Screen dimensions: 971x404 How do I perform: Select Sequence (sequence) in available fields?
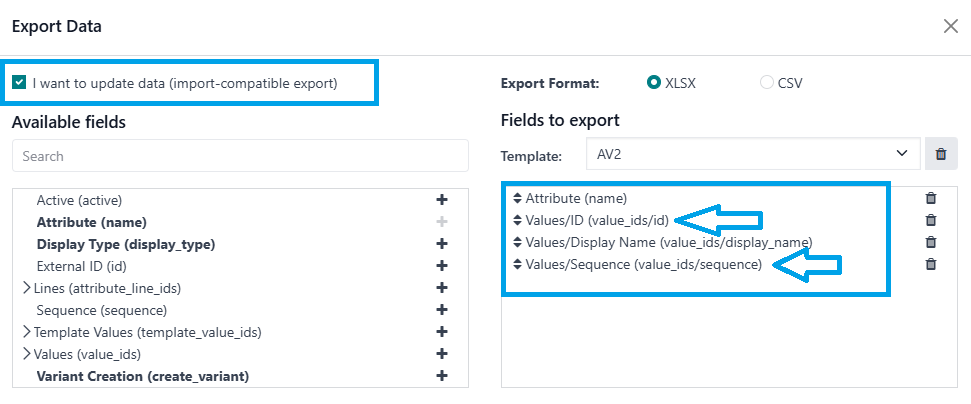(x=93, y=310)
